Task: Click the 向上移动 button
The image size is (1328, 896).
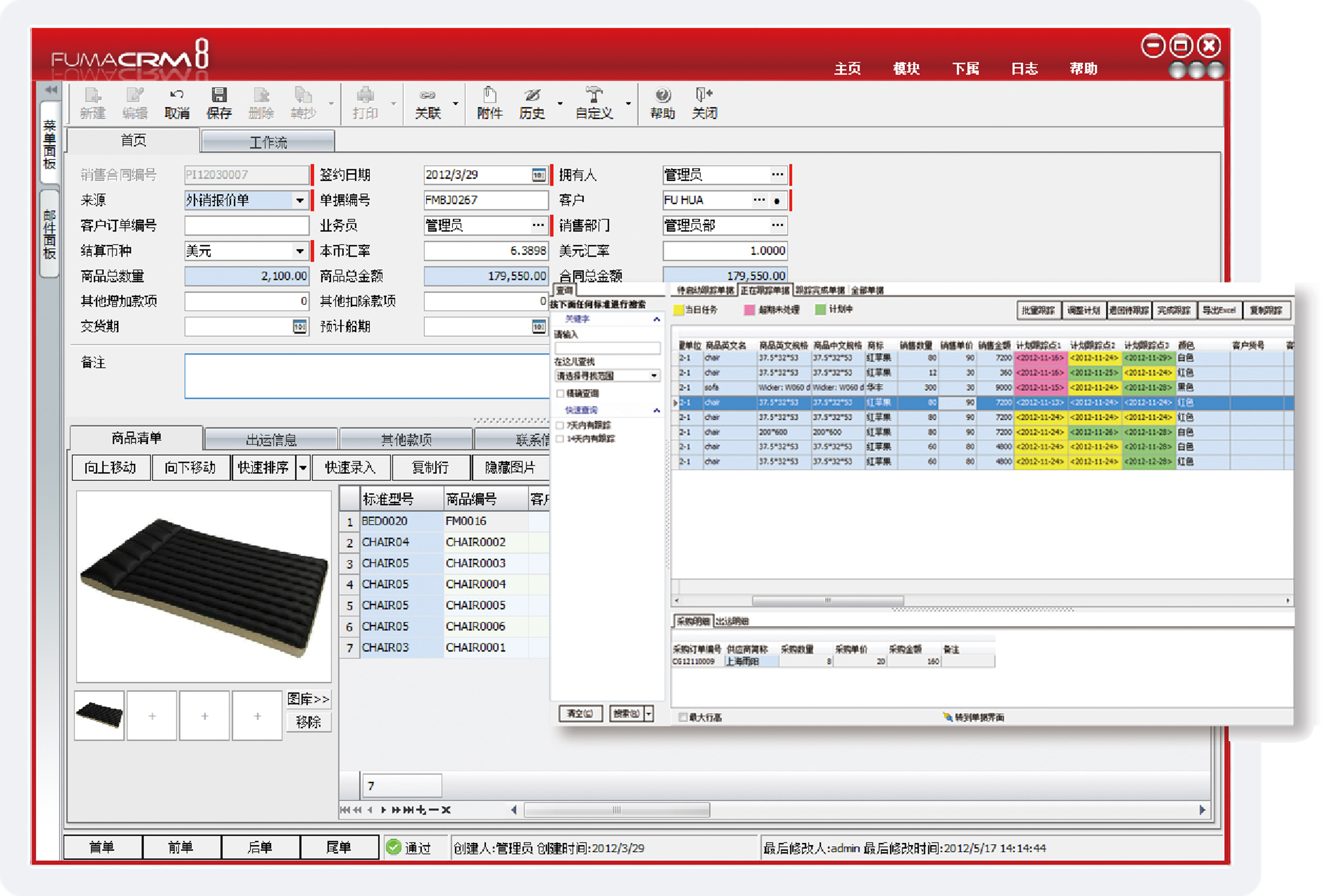Action: point(111,468)
